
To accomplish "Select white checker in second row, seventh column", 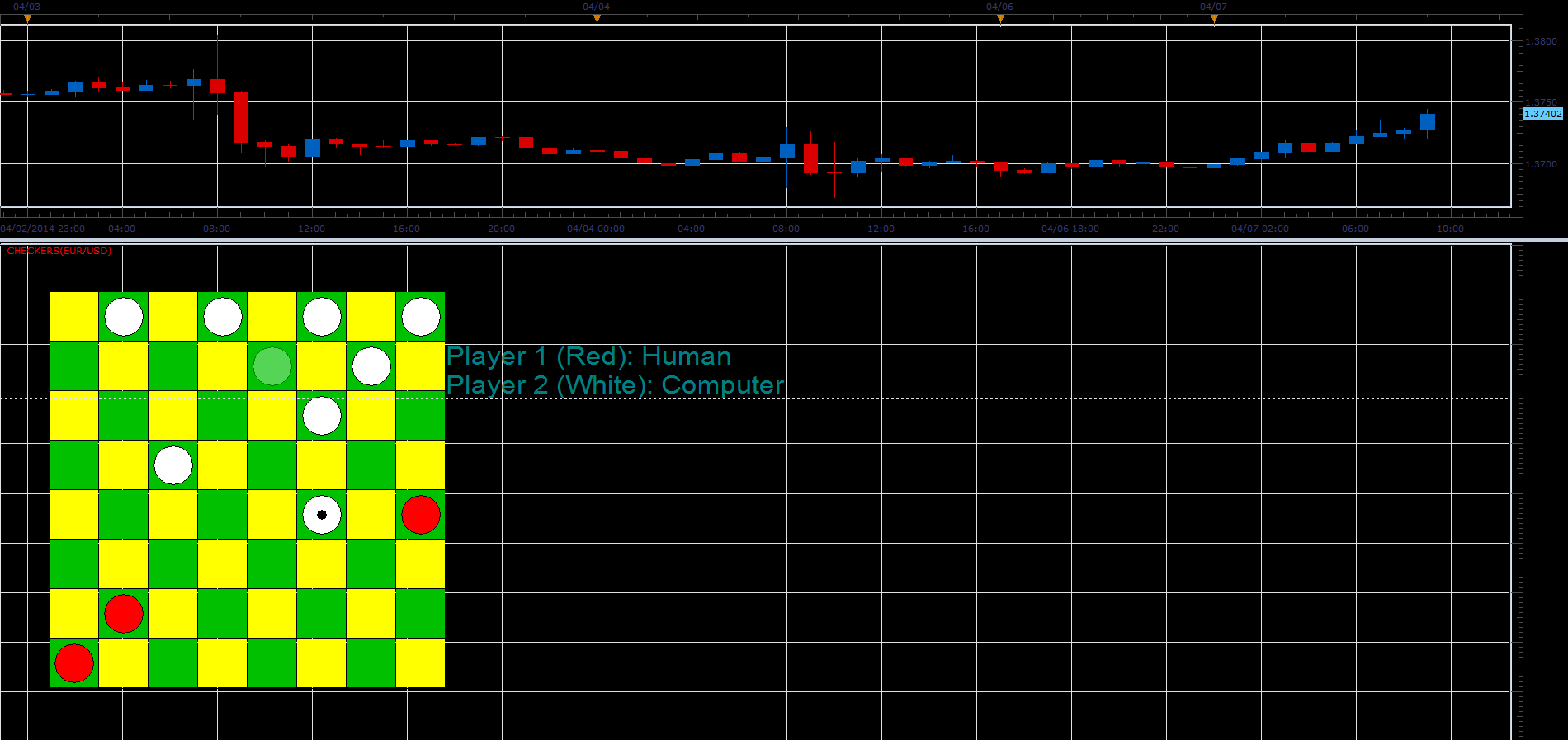I will pyautogui.click(x=371, y=366).
